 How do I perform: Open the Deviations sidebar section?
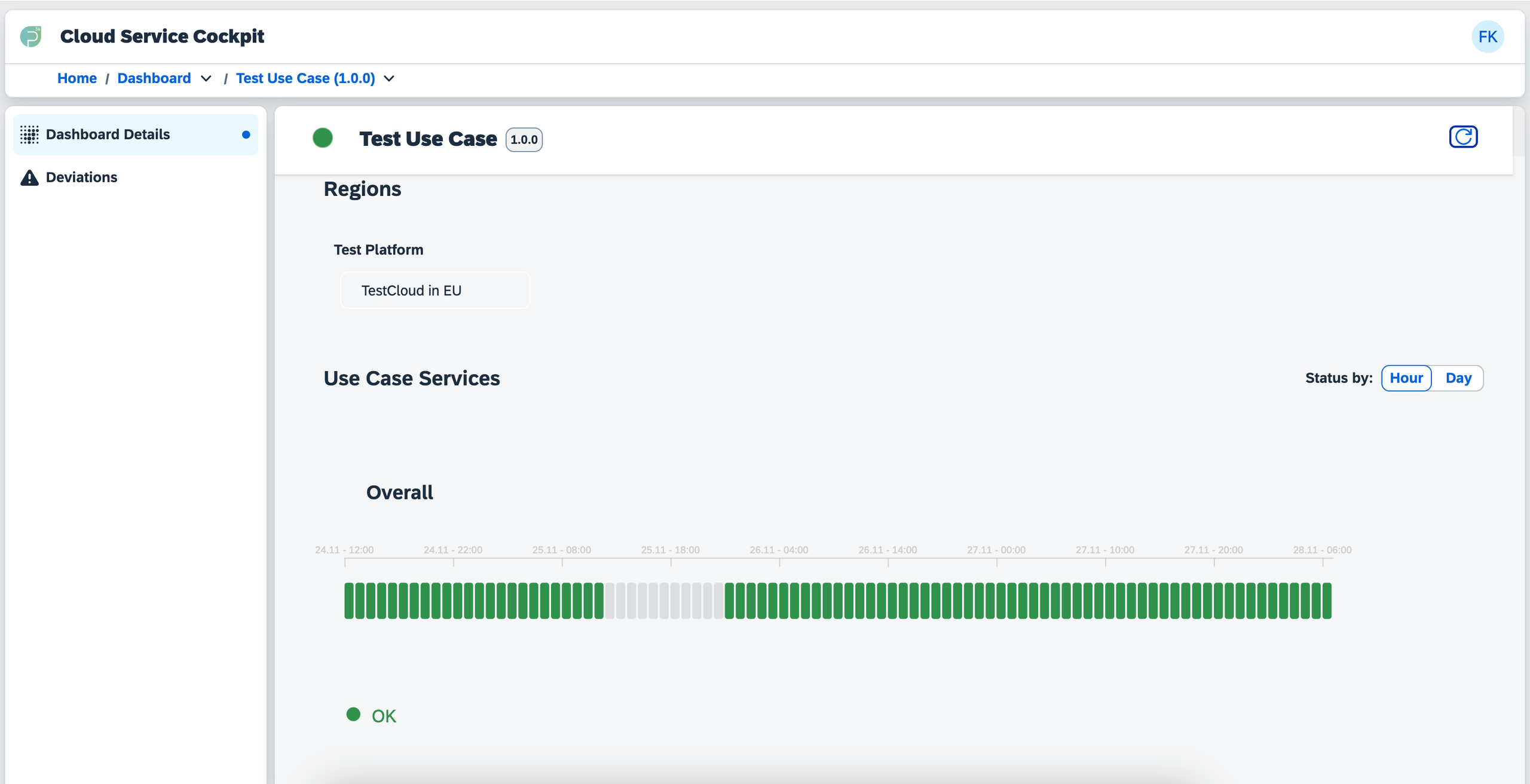coord(82,177)
